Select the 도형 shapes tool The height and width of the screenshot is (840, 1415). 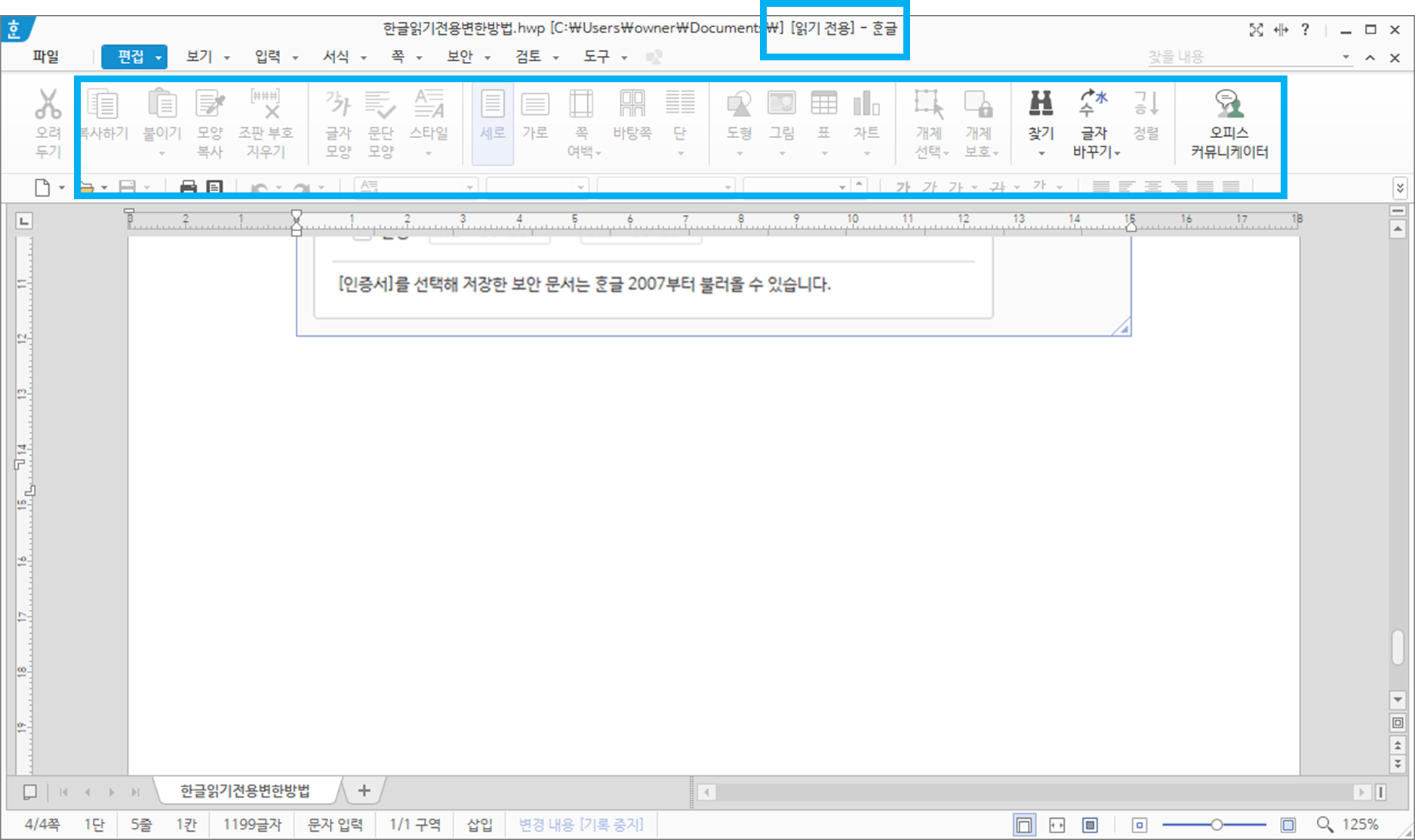click(x=739, y=121)
